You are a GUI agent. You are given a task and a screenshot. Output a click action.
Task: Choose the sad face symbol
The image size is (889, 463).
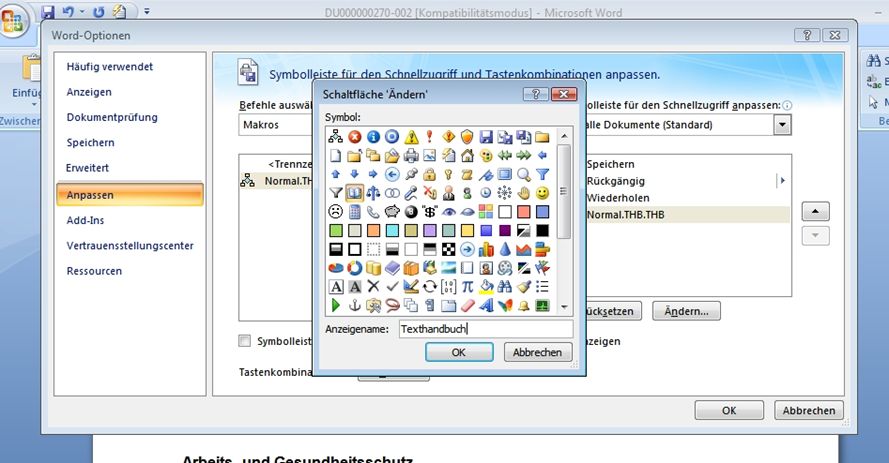pos(336,212)
